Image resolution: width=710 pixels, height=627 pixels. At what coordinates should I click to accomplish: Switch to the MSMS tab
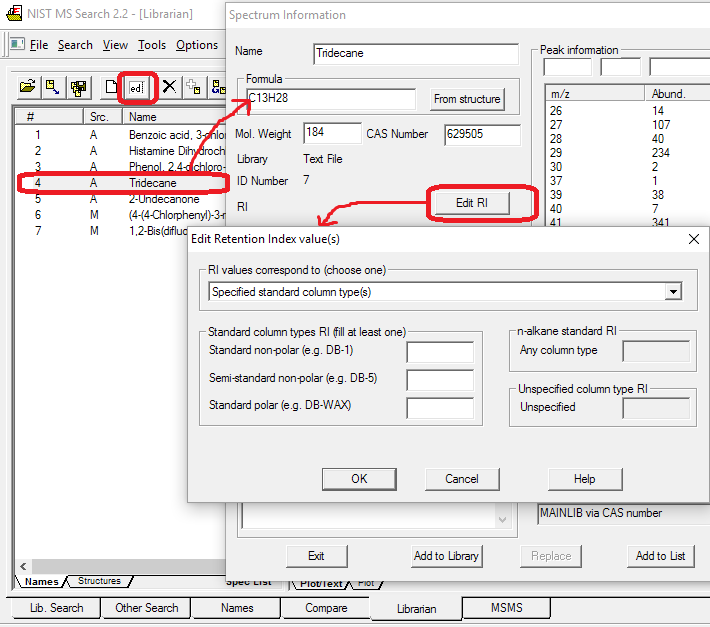coord(506,608)
